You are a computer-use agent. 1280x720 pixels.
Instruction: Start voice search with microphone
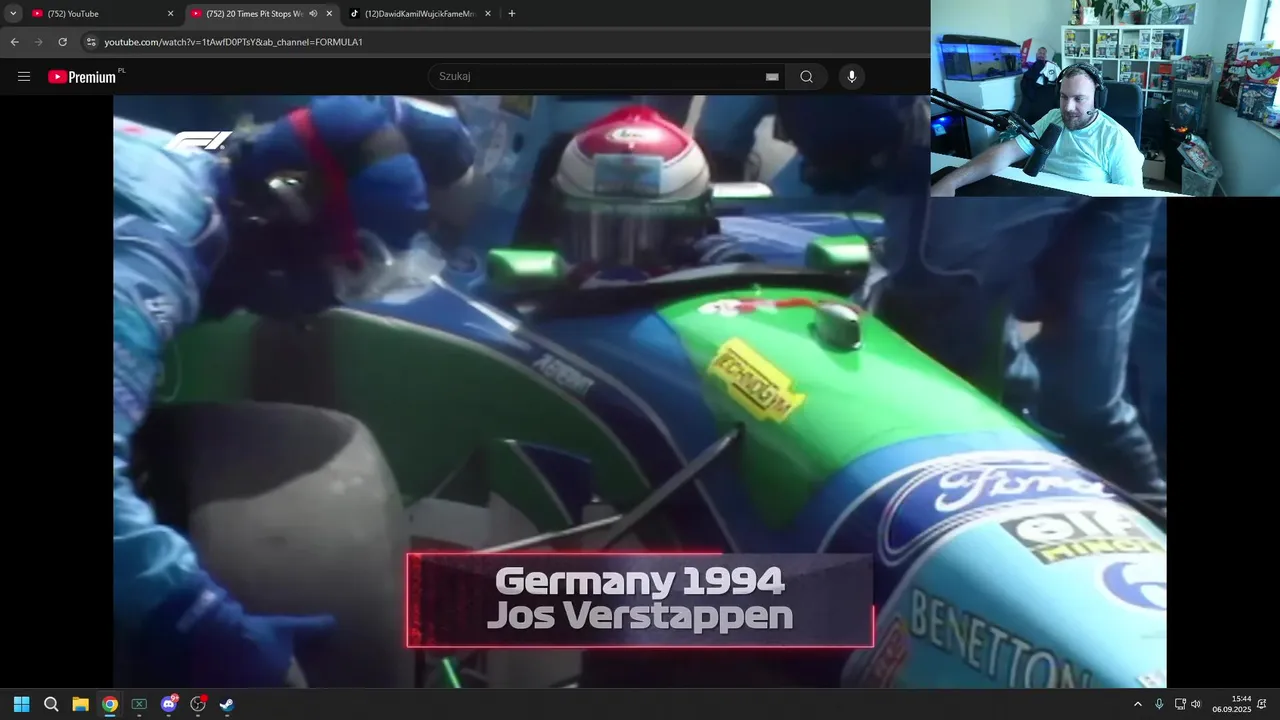coord(852,77)
